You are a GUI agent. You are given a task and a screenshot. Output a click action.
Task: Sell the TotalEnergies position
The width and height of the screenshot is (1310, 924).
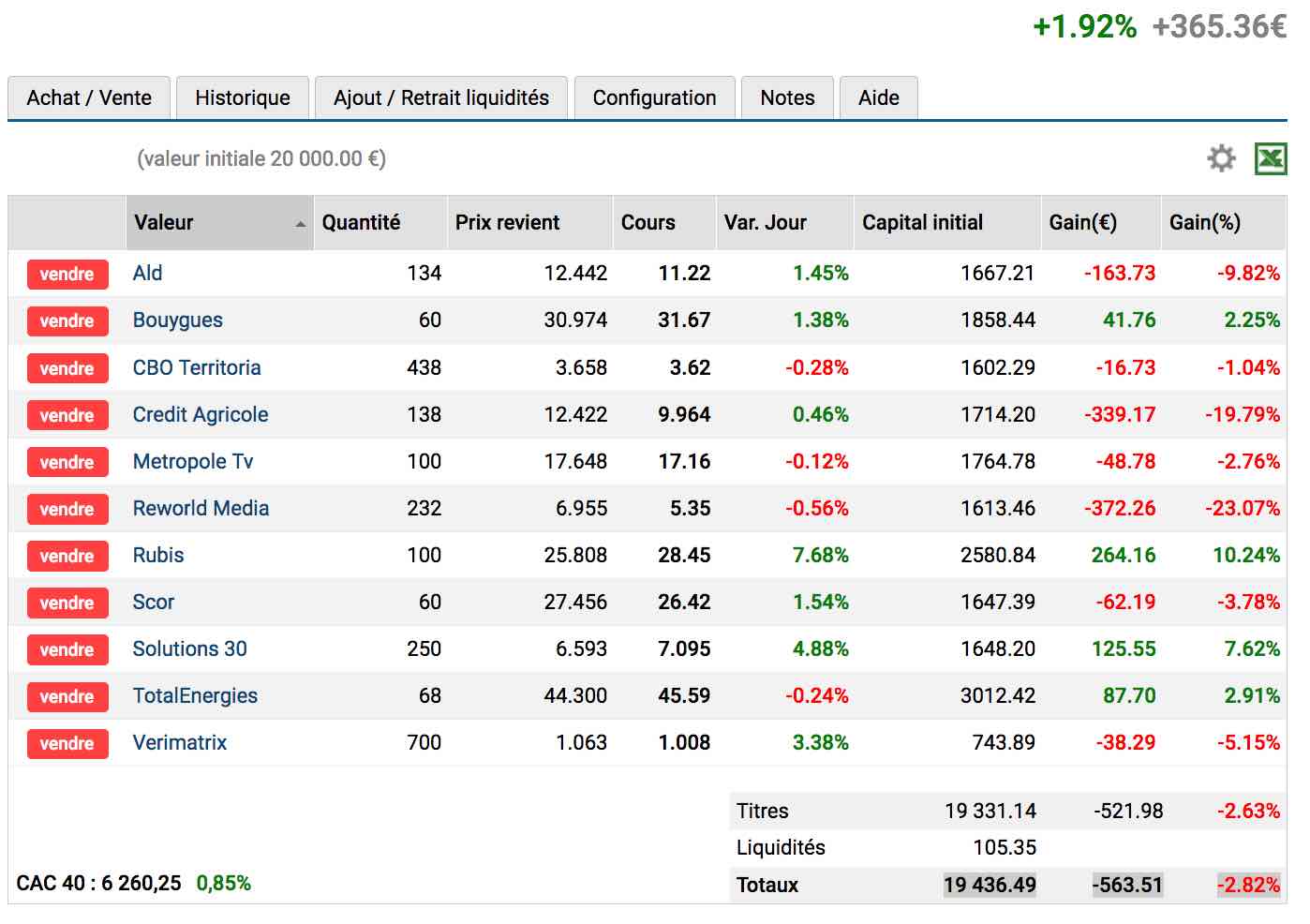pos(67,696)
